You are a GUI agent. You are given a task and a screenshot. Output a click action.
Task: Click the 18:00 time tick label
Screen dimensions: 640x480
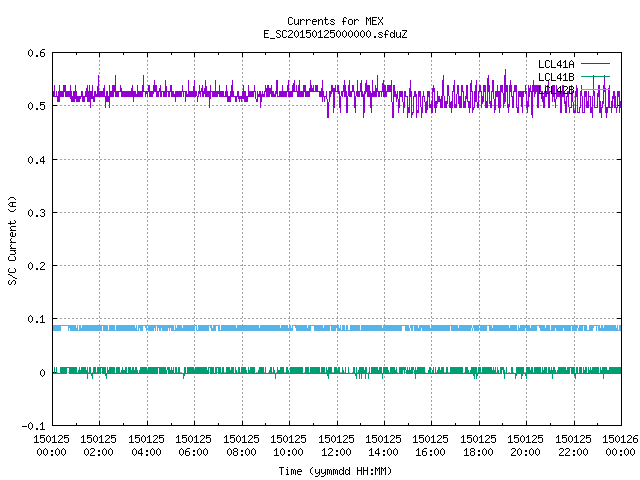point(478,452)
